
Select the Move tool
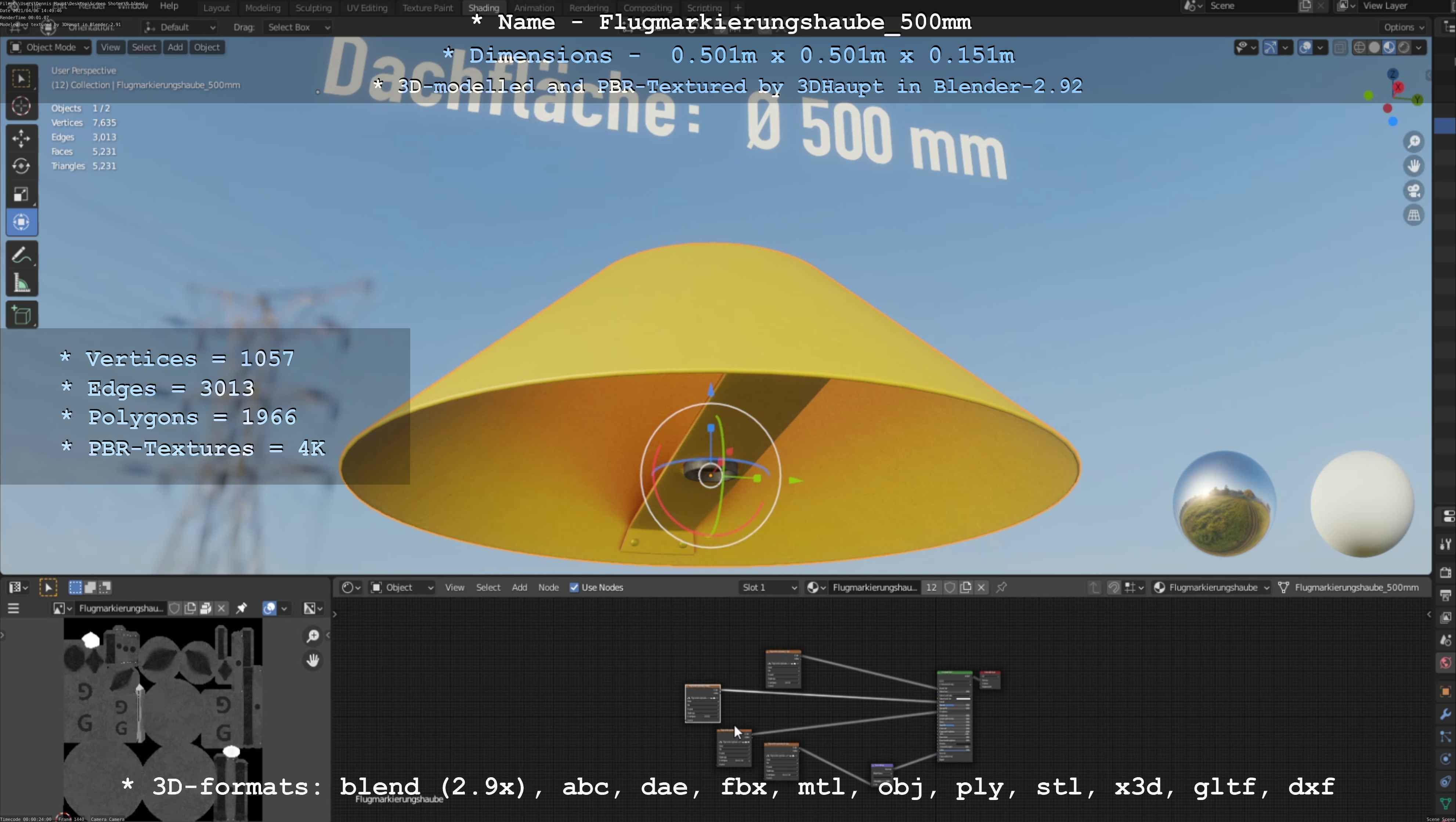tap(21, 138)
